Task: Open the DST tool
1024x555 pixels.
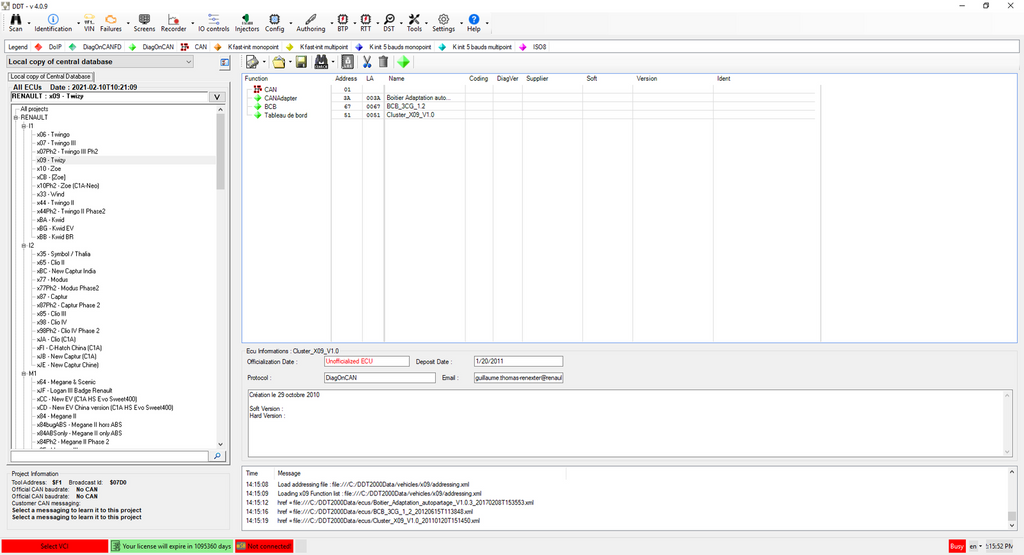Action: coord(389,23)
